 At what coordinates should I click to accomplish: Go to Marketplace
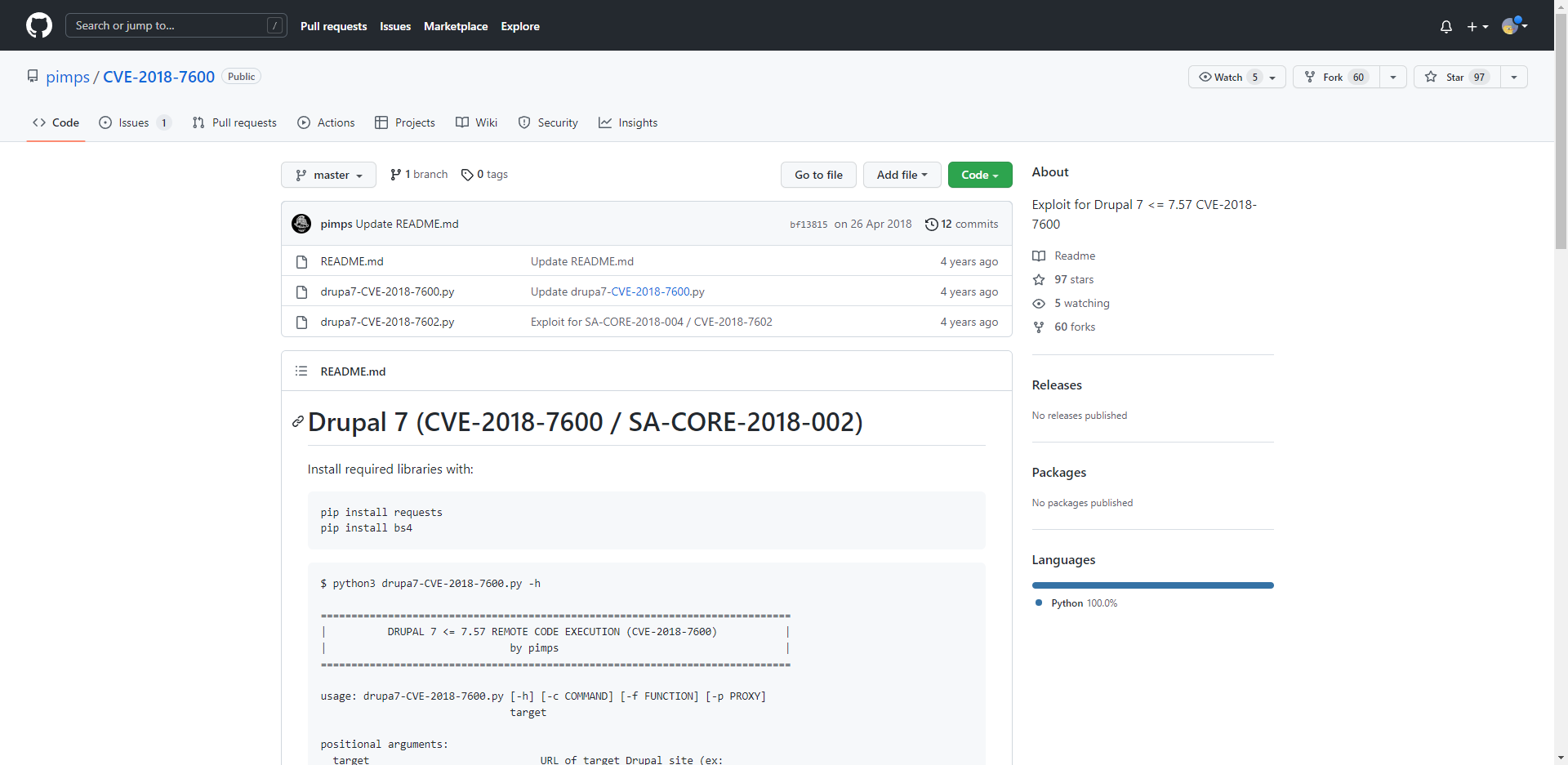click(x=456, y=26)
